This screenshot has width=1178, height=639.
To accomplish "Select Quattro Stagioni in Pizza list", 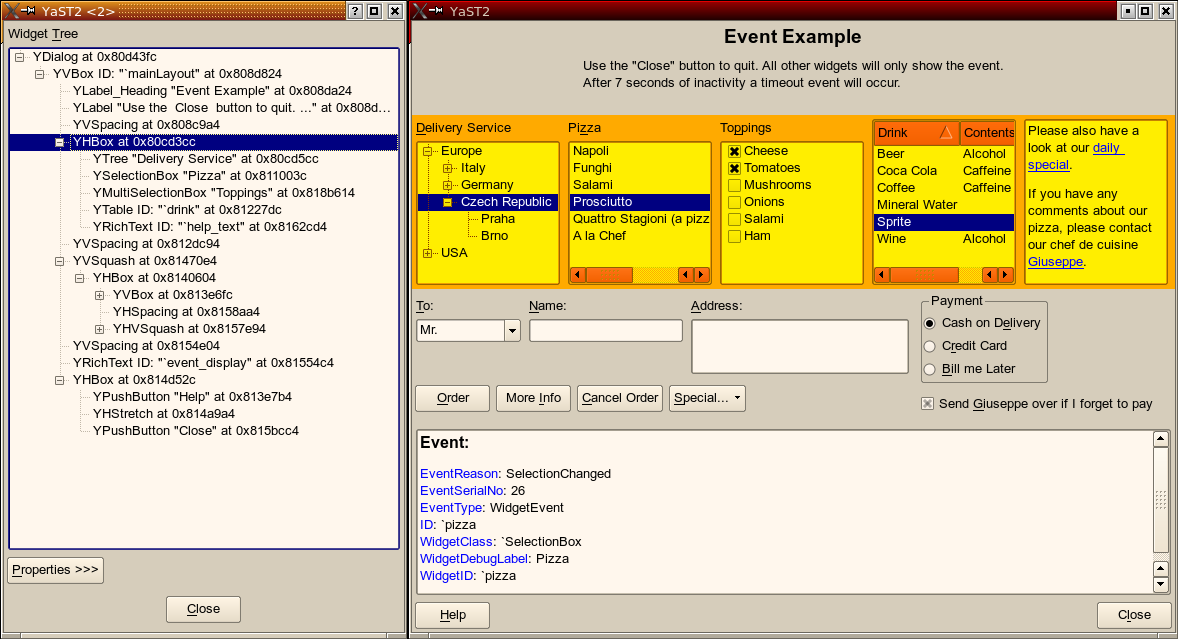I will (x=640, y=219).
